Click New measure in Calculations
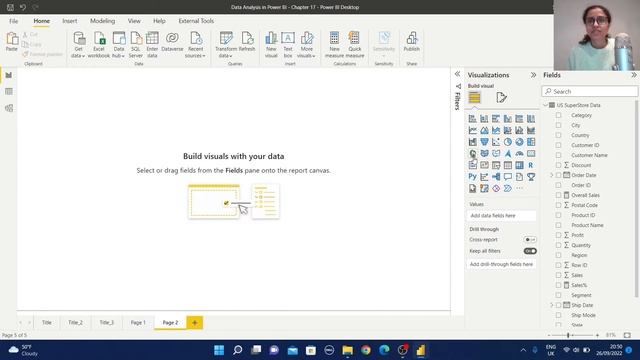The height and width of the screenshot is (360, 640). pos(334,45)
